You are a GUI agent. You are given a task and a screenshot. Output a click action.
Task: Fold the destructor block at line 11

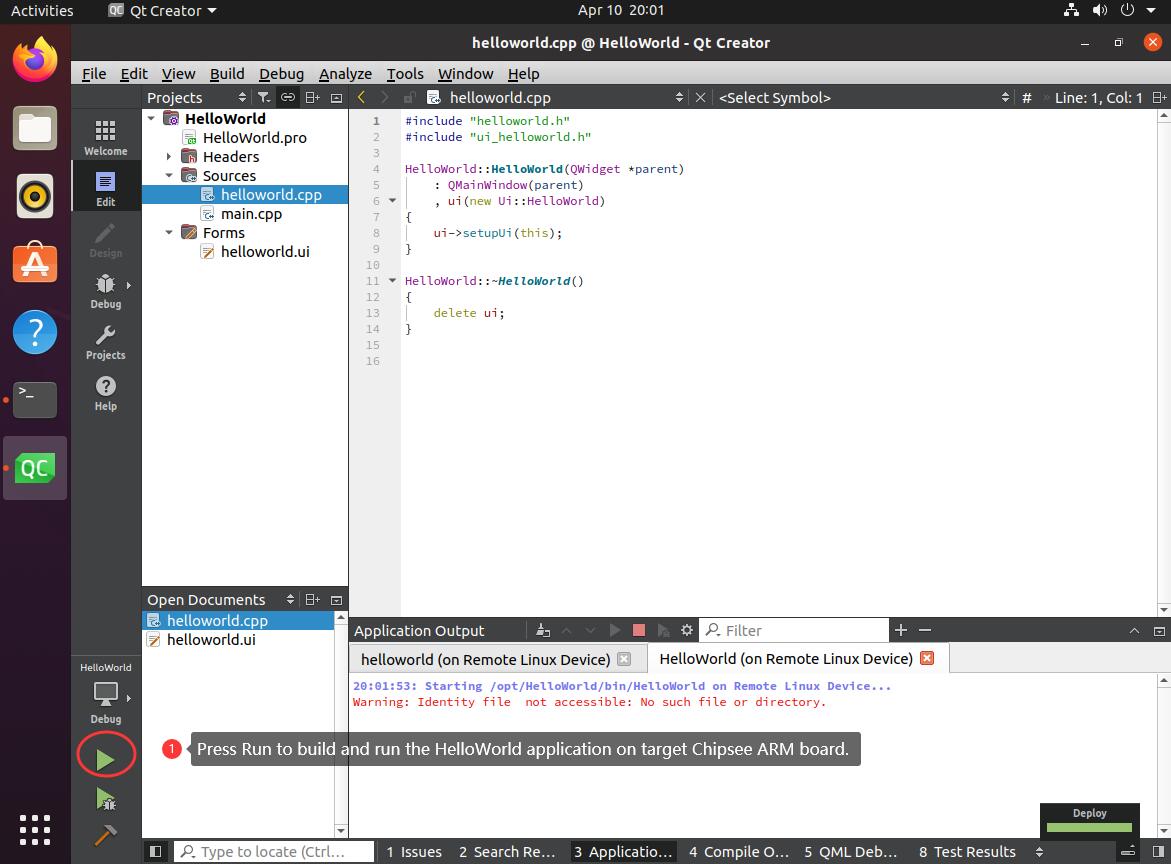[392, 281]
